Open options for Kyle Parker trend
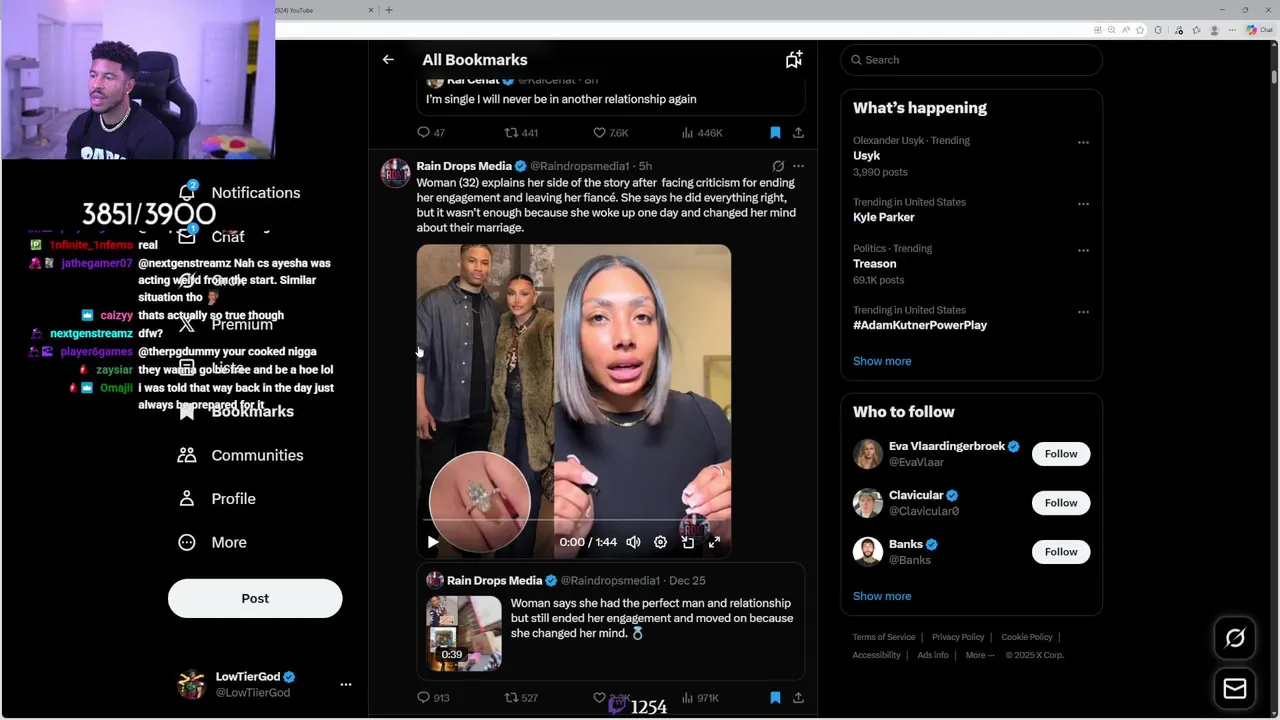This screenshot has height=720, width=1280. pos(1083,204)
